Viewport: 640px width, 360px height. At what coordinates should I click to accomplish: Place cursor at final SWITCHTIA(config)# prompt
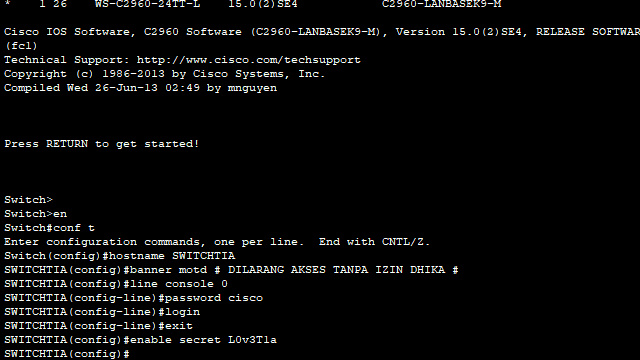(x=67, y=354)
